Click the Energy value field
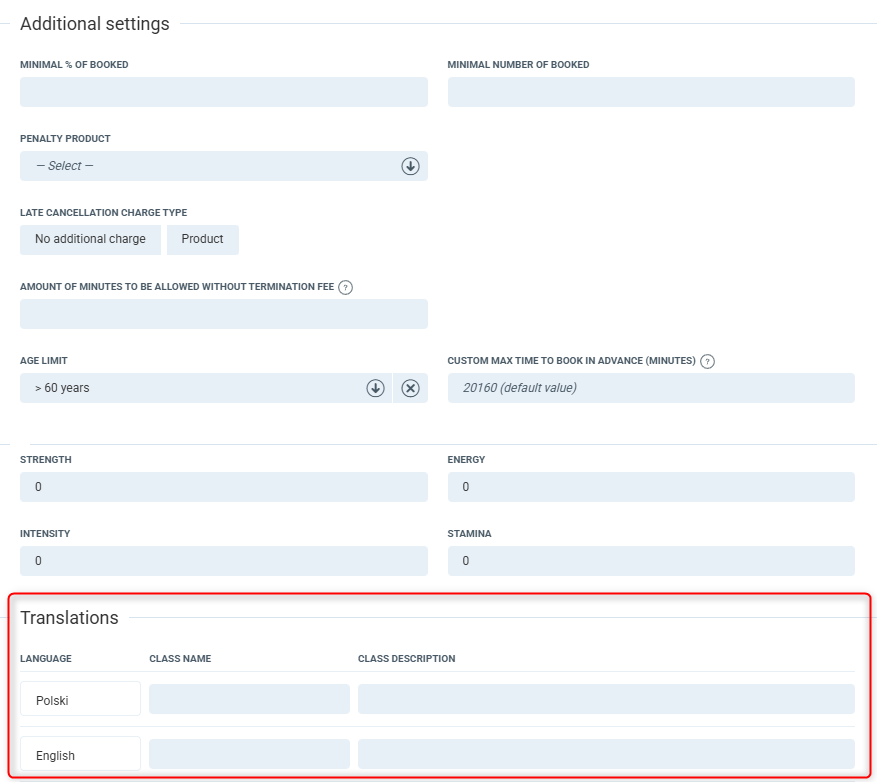The height and width of the screenshot is (782, 877). click(650, 487)
